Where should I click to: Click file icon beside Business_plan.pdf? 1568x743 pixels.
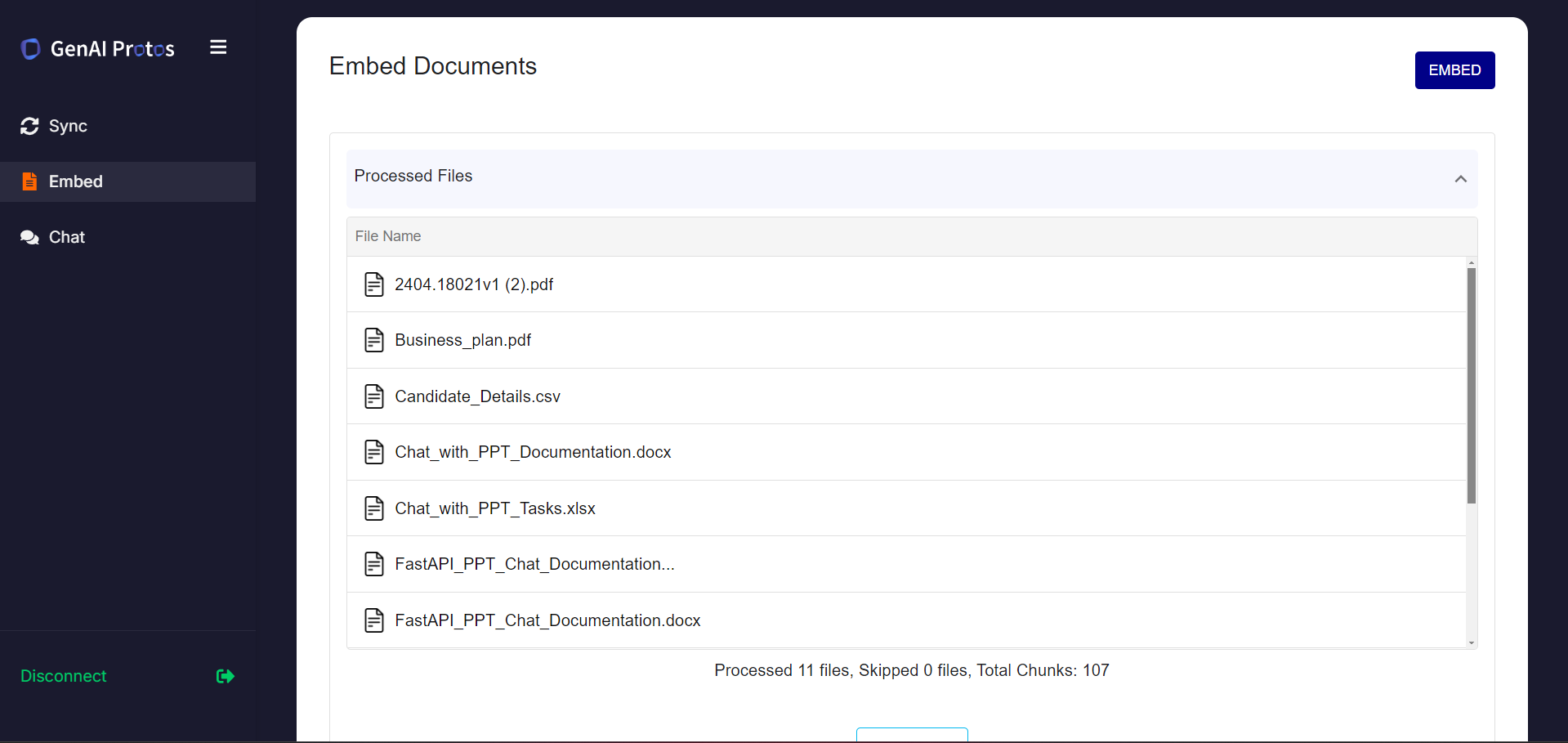[374, 340]
